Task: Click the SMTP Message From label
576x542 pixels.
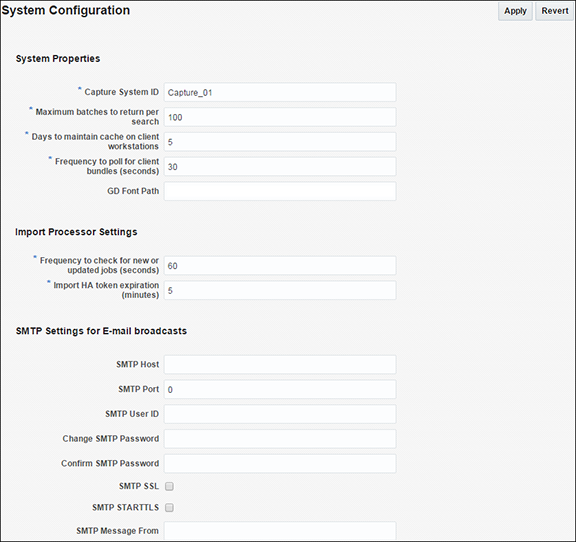Action: click(118, 531)
